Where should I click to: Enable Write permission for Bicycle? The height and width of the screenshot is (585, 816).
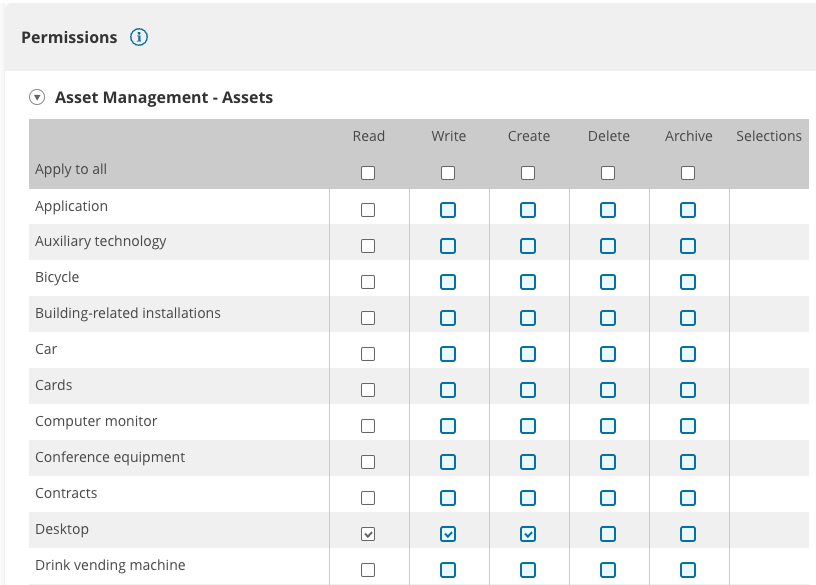448,282
